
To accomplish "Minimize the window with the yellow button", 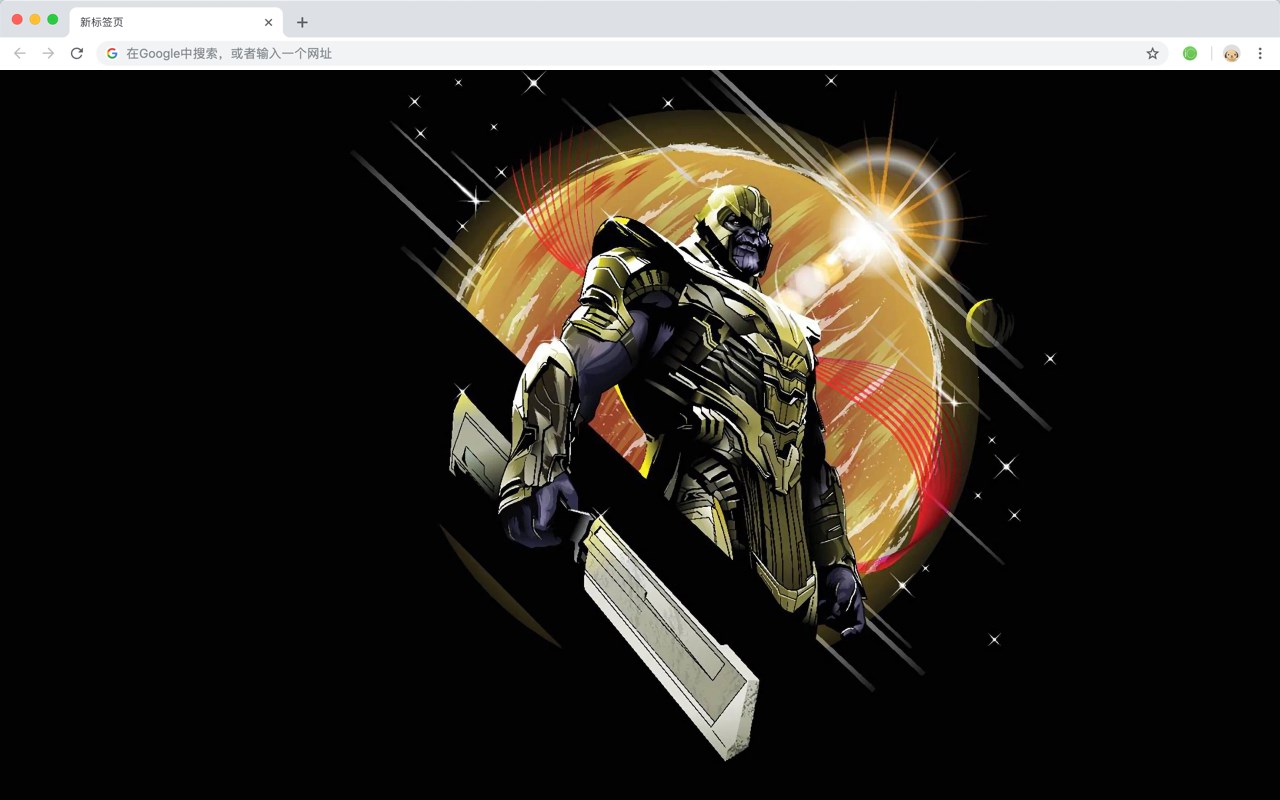I will 35,19.
